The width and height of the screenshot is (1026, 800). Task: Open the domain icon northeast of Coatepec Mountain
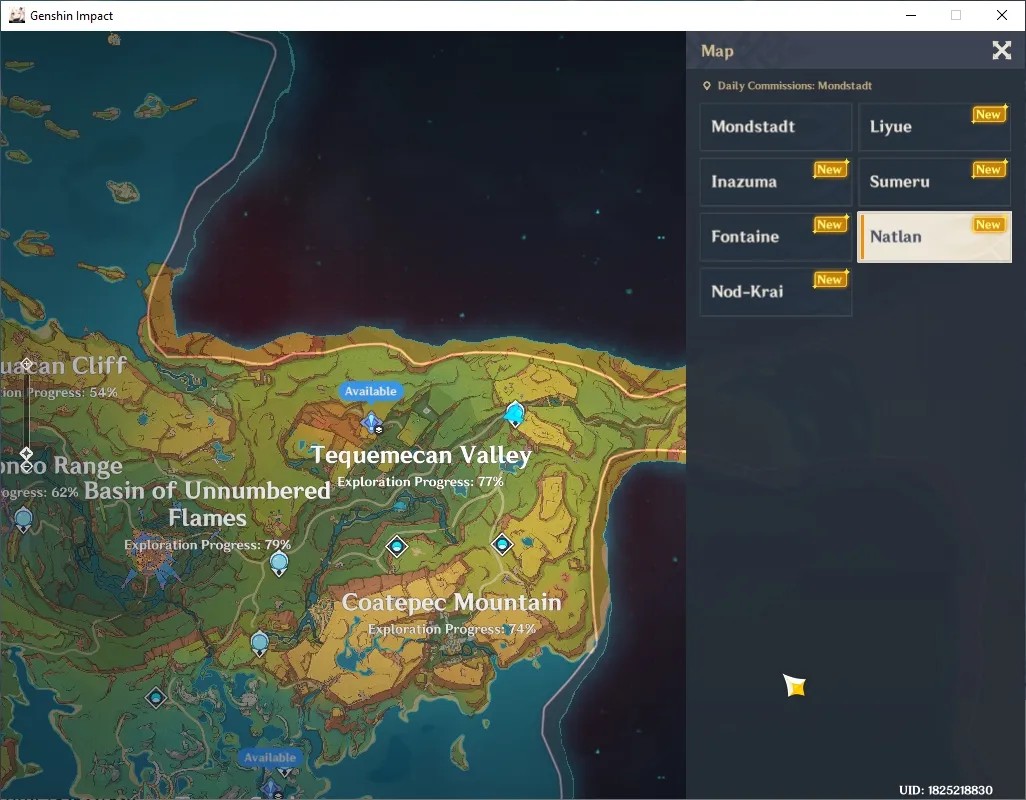click(x=502, y=544)
